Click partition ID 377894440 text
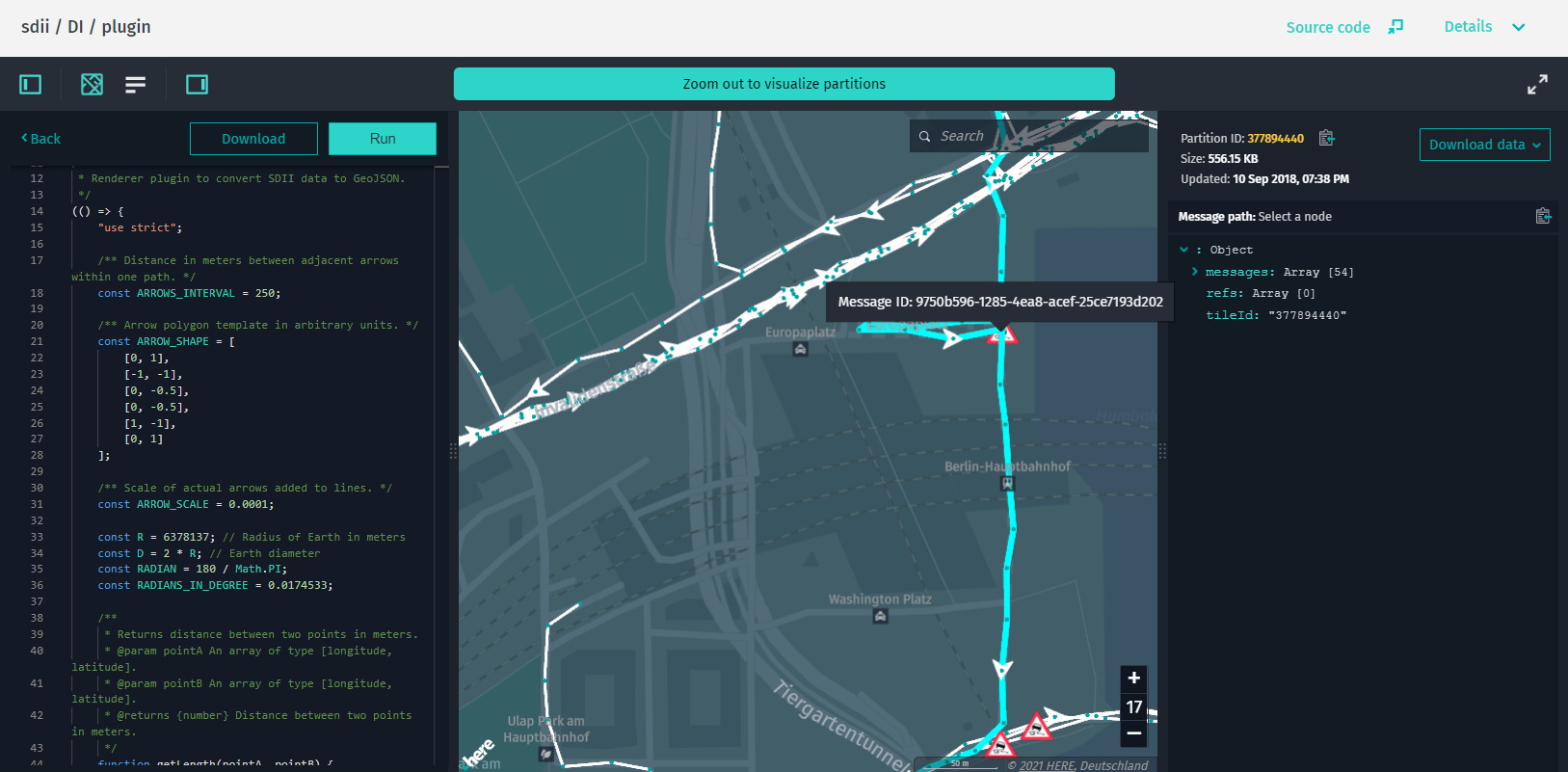Viewport: 1568px width, 772px height. 1275,139
